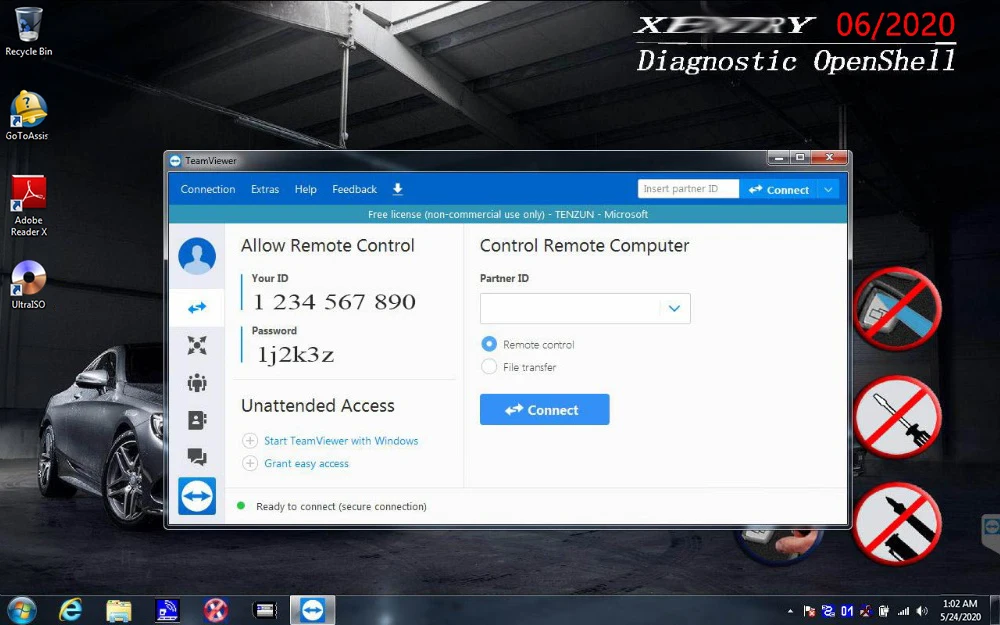This screenshot has width=1000, height=625.
Task: Open the UltraISO desktop shortcut
Action: click(x=28, y=285)
